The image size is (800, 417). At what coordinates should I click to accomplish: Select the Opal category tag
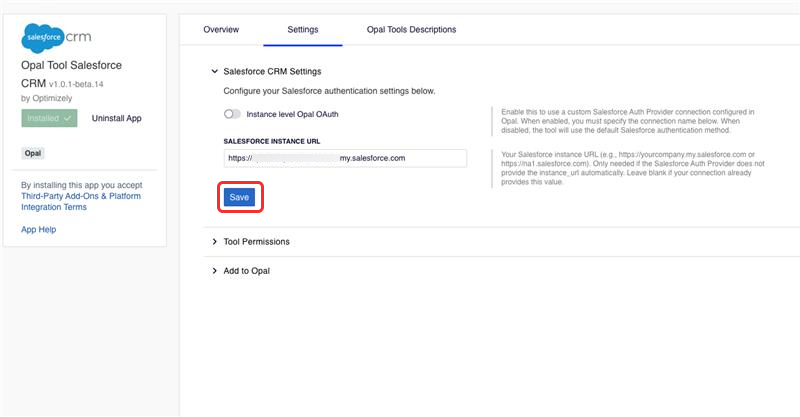33,155
